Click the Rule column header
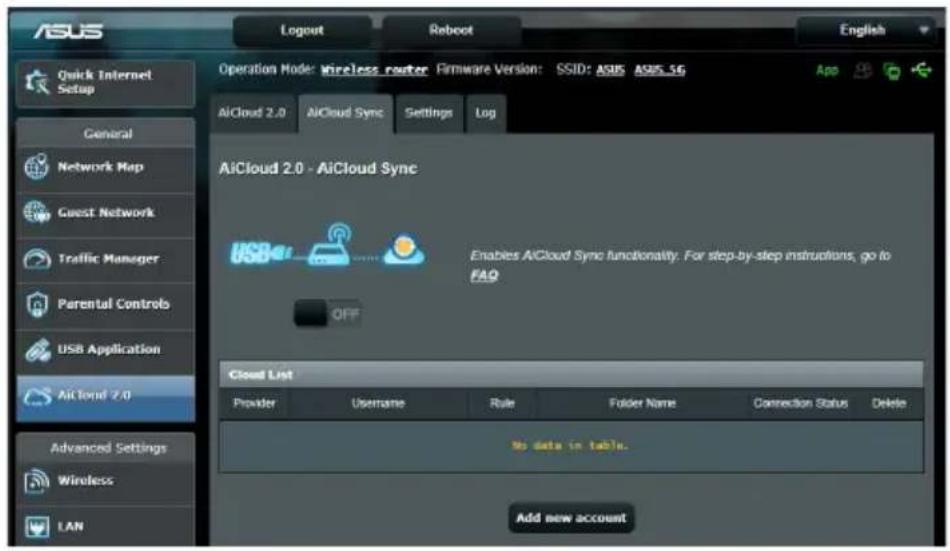 [502, 403]
